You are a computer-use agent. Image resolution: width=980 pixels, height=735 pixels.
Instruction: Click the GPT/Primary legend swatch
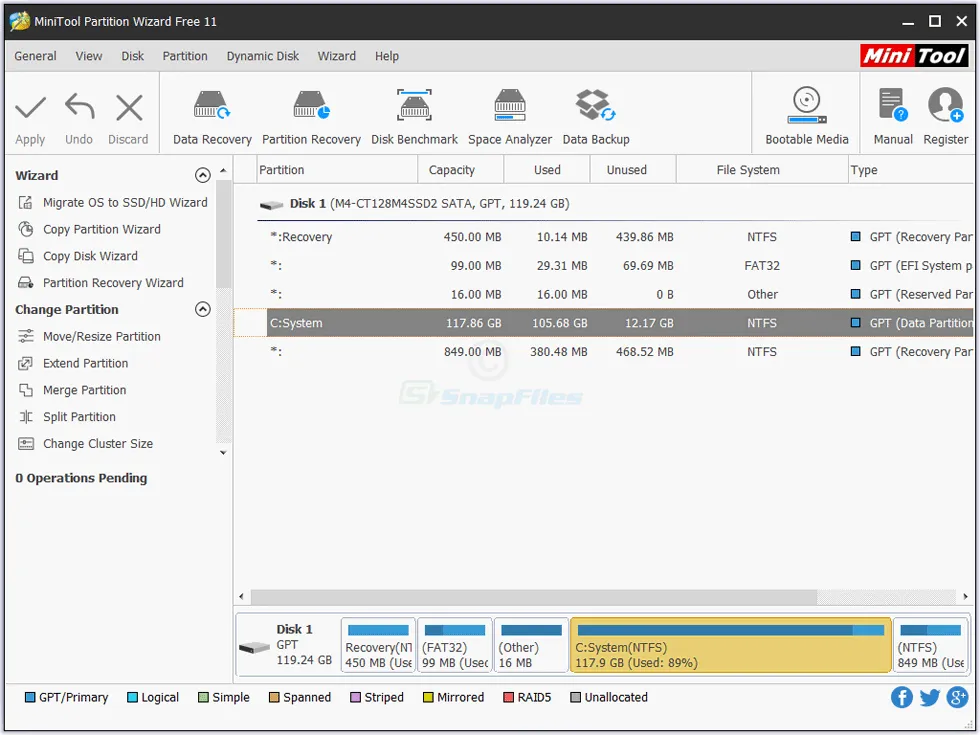tap(29, 698)
